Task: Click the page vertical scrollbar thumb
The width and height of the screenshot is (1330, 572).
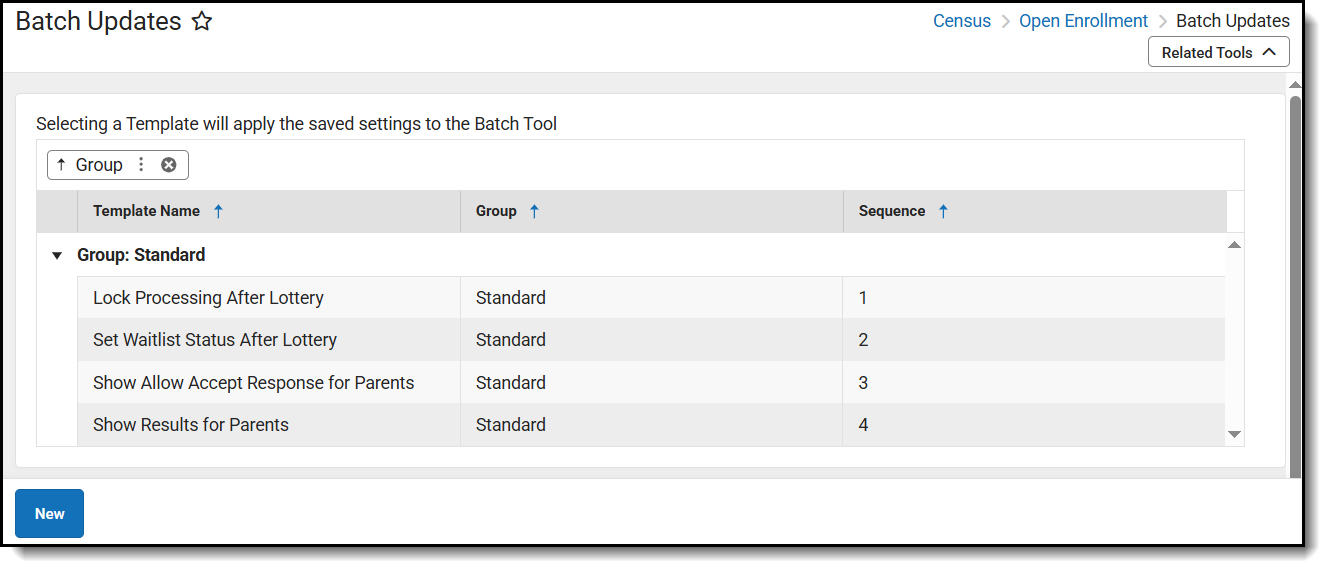Action: [1295, 280]
